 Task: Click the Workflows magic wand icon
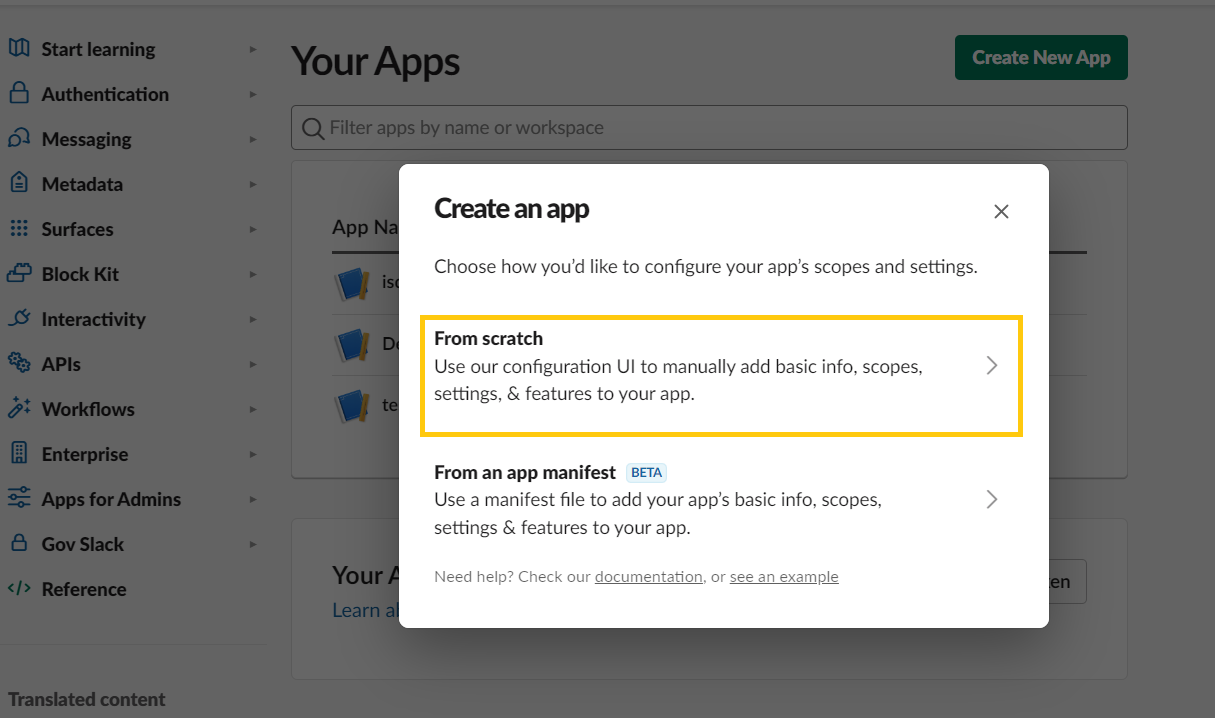18,409
